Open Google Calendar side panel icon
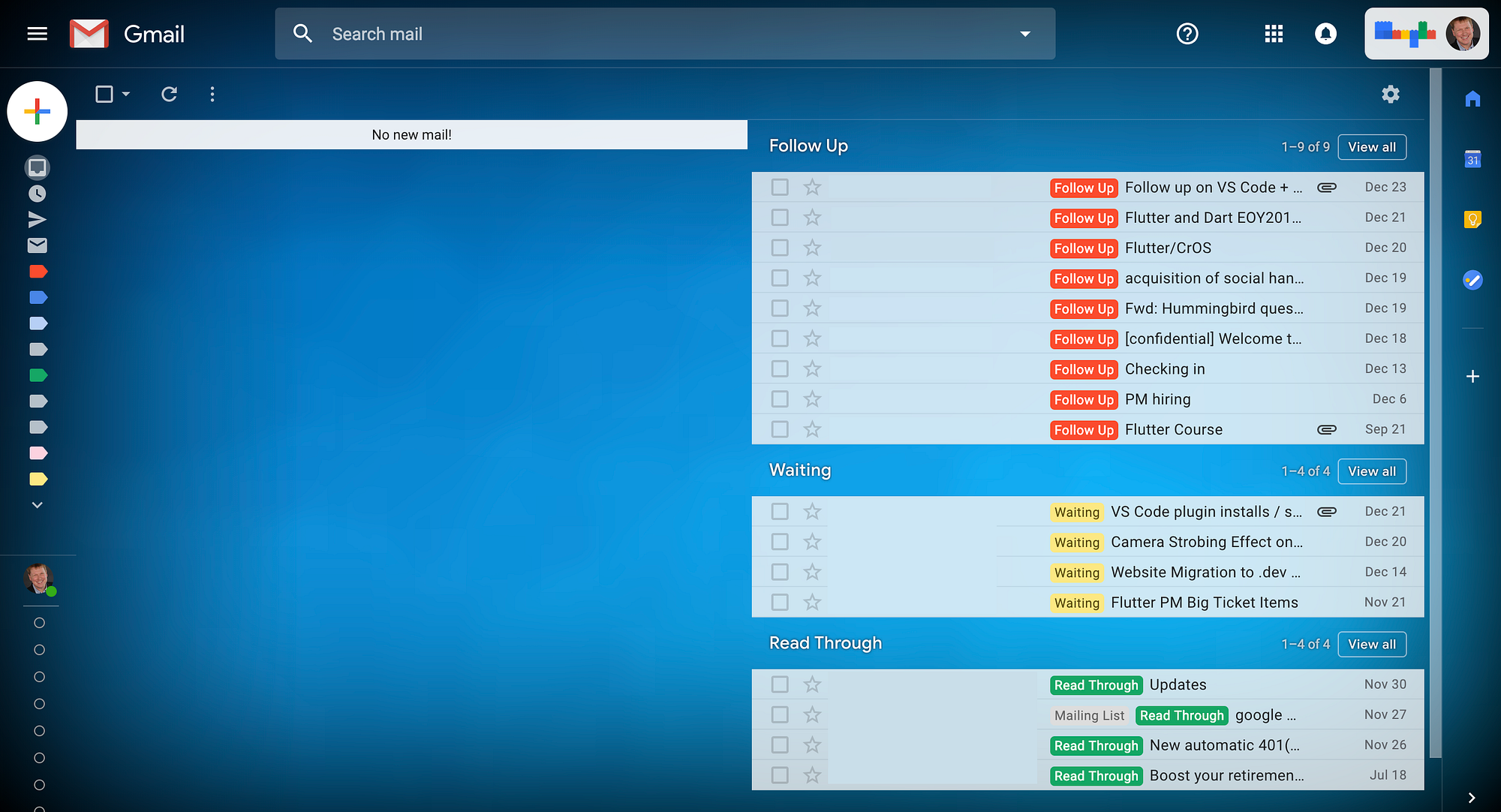The width and height of the screenshot is (1501, 812). coord(1472,159)
